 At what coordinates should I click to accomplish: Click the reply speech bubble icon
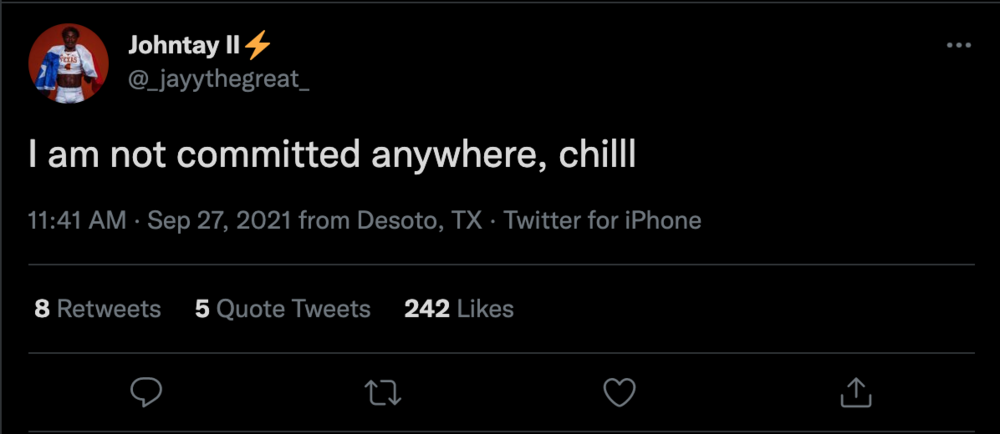point(146,392)
